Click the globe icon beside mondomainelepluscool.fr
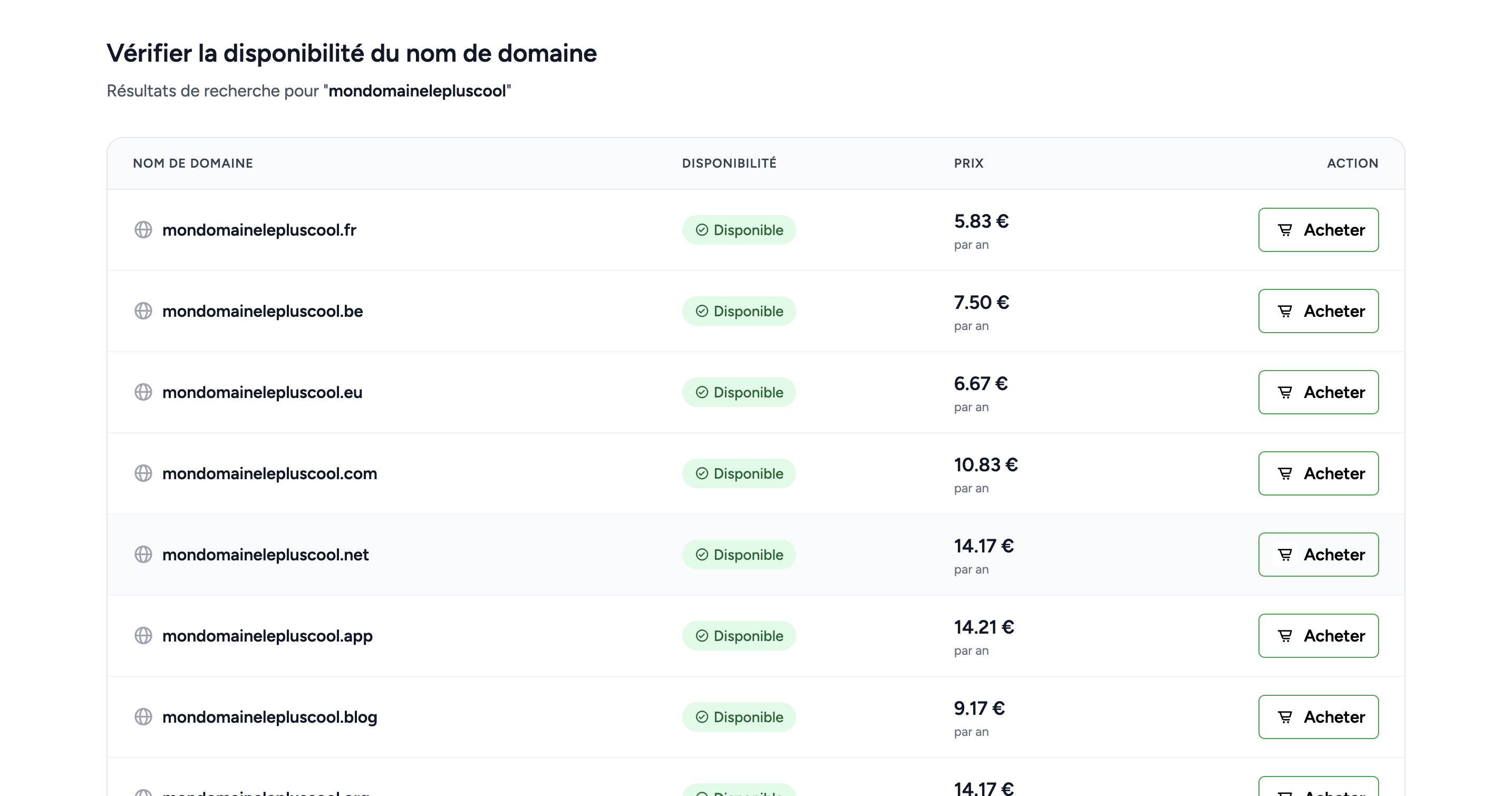Image resolution: width=1512 pixels, height=796 pixels. coord(144,229)
